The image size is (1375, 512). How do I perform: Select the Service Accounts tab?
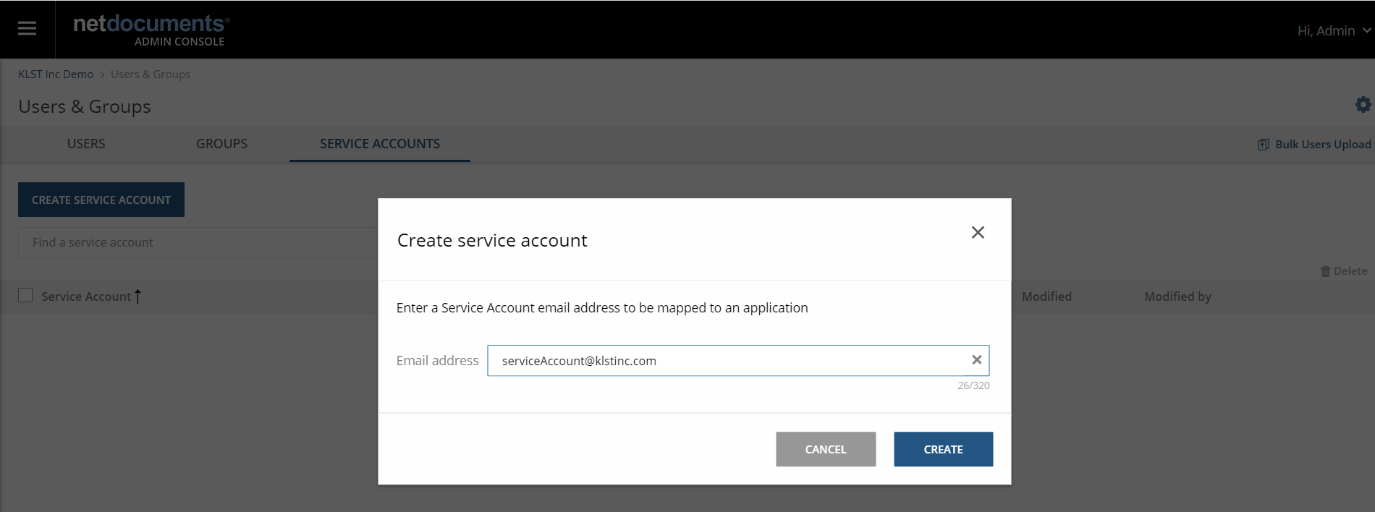point(380,144)
